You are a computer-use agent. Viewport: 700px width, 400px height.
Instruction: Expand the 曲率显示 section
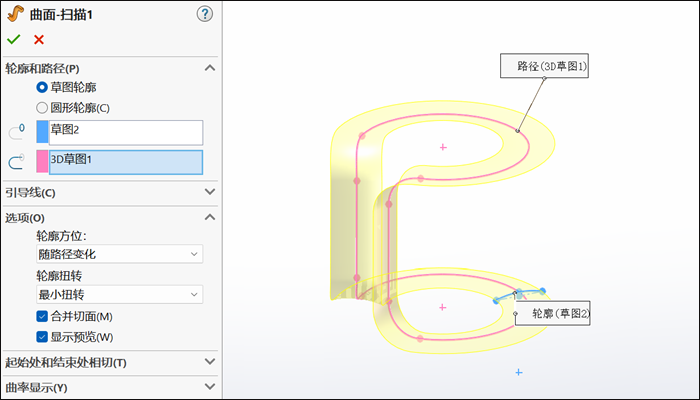(209, 386)
